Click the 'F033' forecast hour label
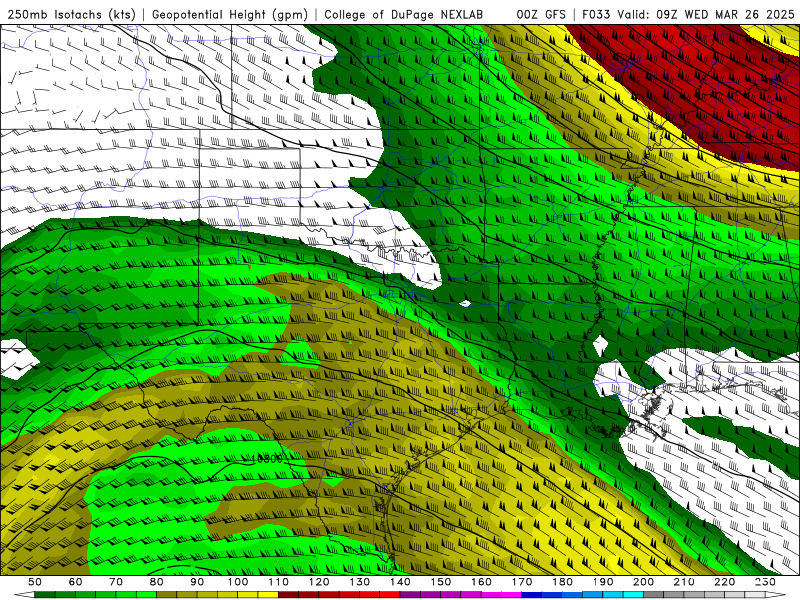 point(596,15)
